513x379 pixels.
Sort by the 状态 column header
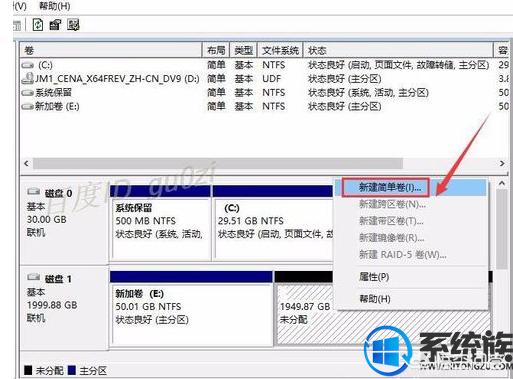397,50
